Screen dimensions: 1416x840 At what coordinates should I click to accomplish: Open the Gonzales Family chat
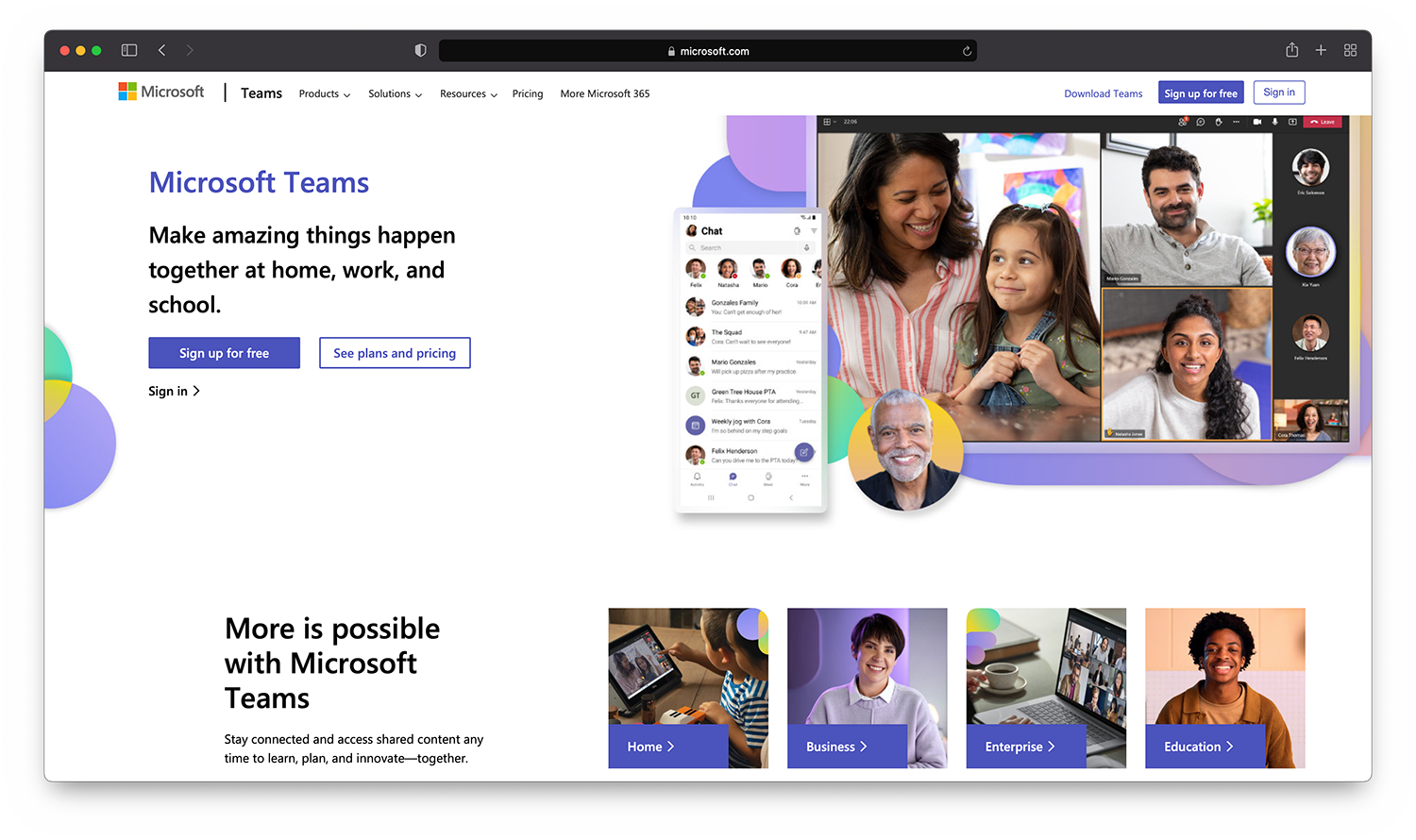coord(750,307)
